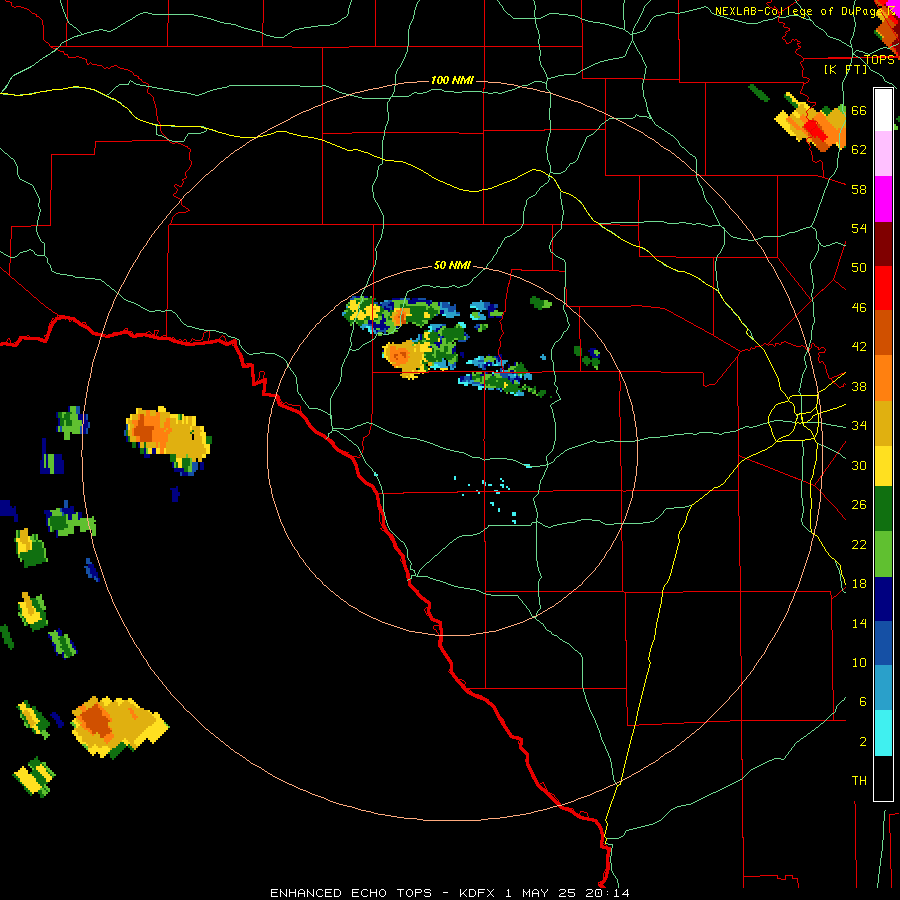Click the medium blue legend swatch

883,643
